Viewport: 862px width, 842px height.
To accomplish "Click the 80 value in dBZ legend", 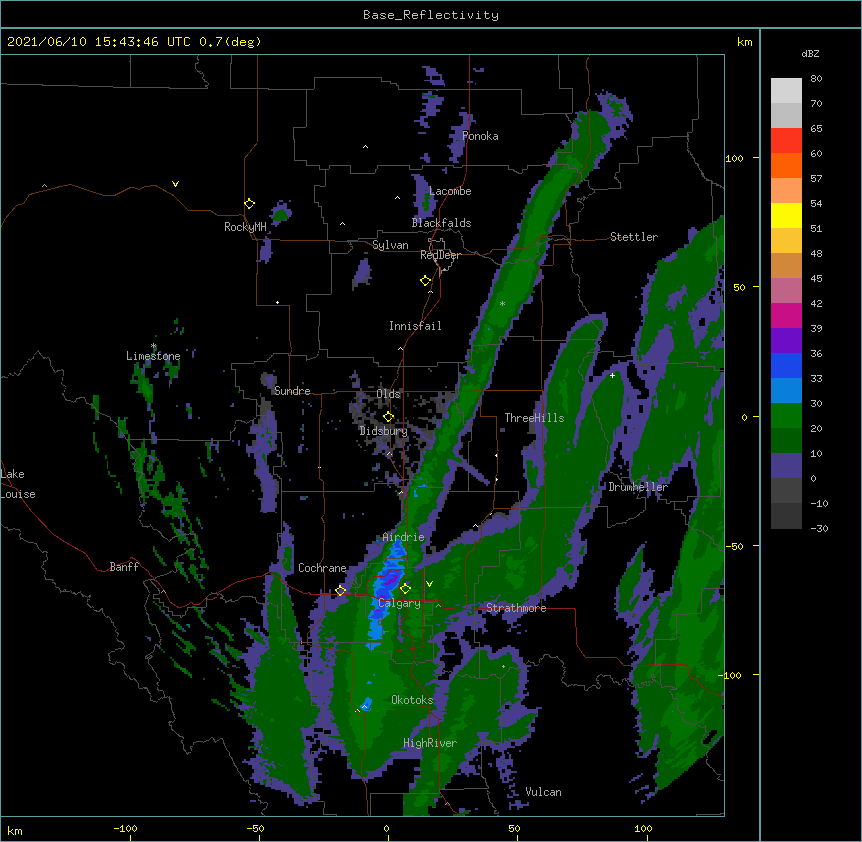I will pyautogui.click(x=816, y=79).
